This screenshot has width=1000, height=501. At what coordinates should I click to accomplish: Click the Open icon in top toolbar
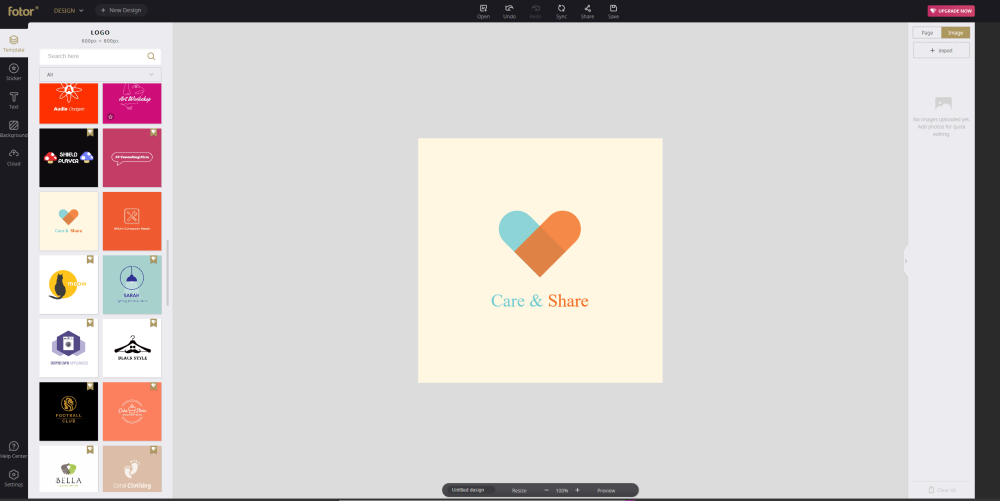pos(483,11)
